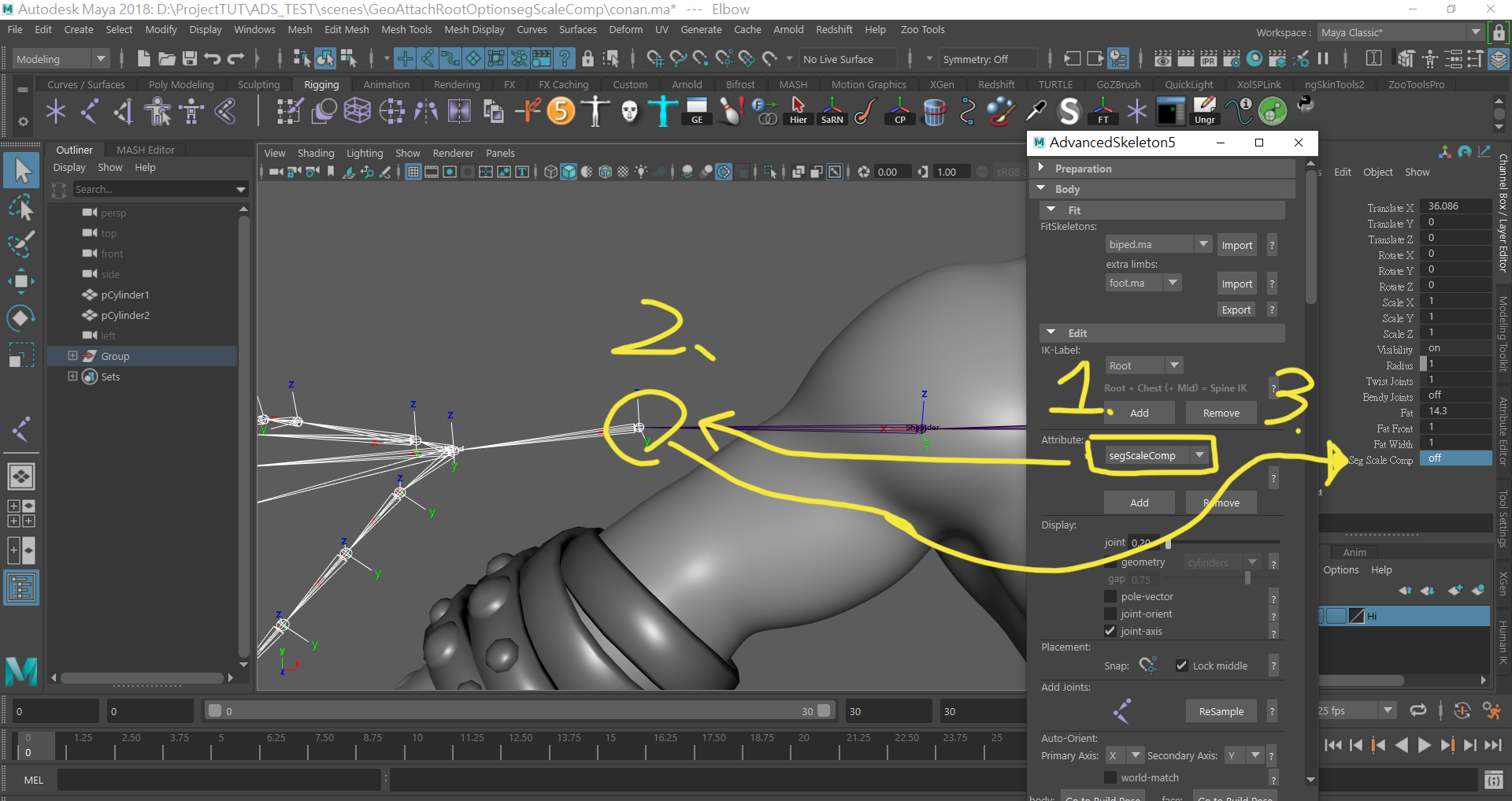Select the Move tool in the toolbox
The image size is (1512, 801).
pyautogui.click(x=21, y=281)
